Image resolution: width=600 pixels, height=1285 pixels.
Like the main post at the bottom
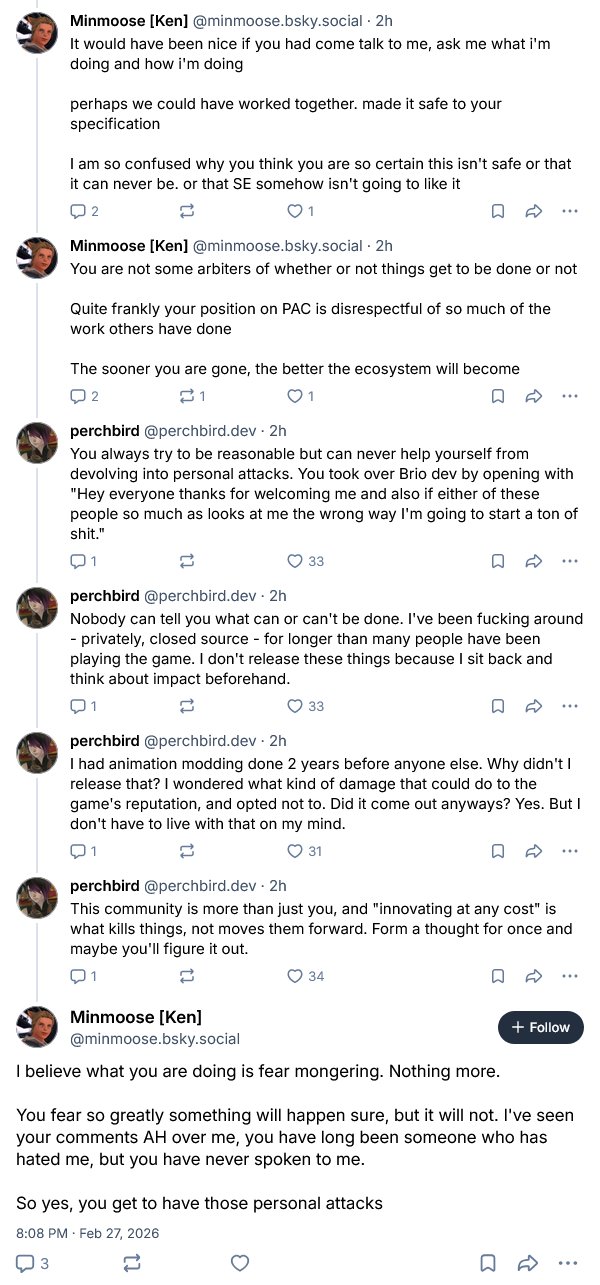tap(240, 1263)
